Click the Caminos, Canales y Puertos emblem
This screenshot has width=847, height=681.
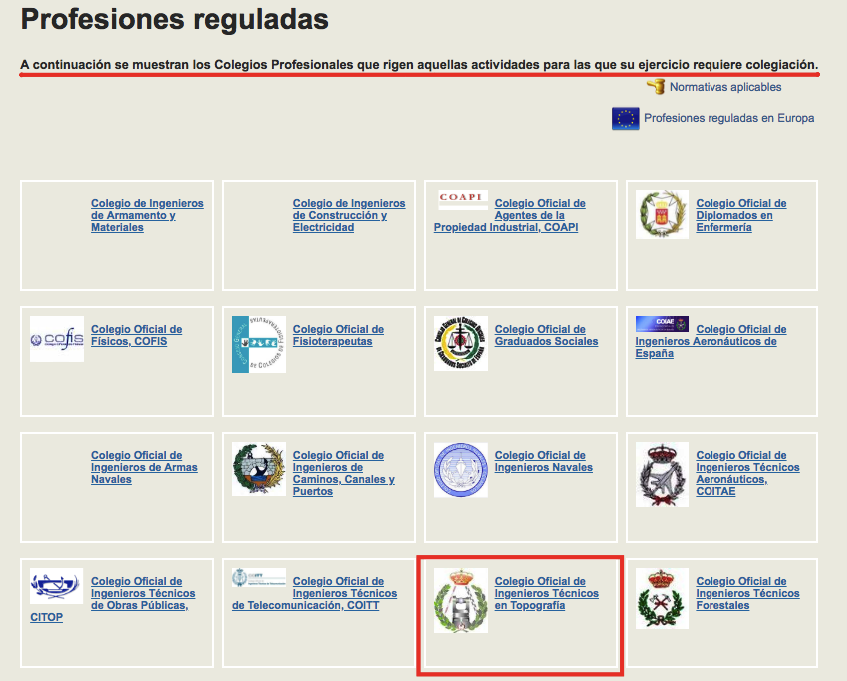pos(259,469)
